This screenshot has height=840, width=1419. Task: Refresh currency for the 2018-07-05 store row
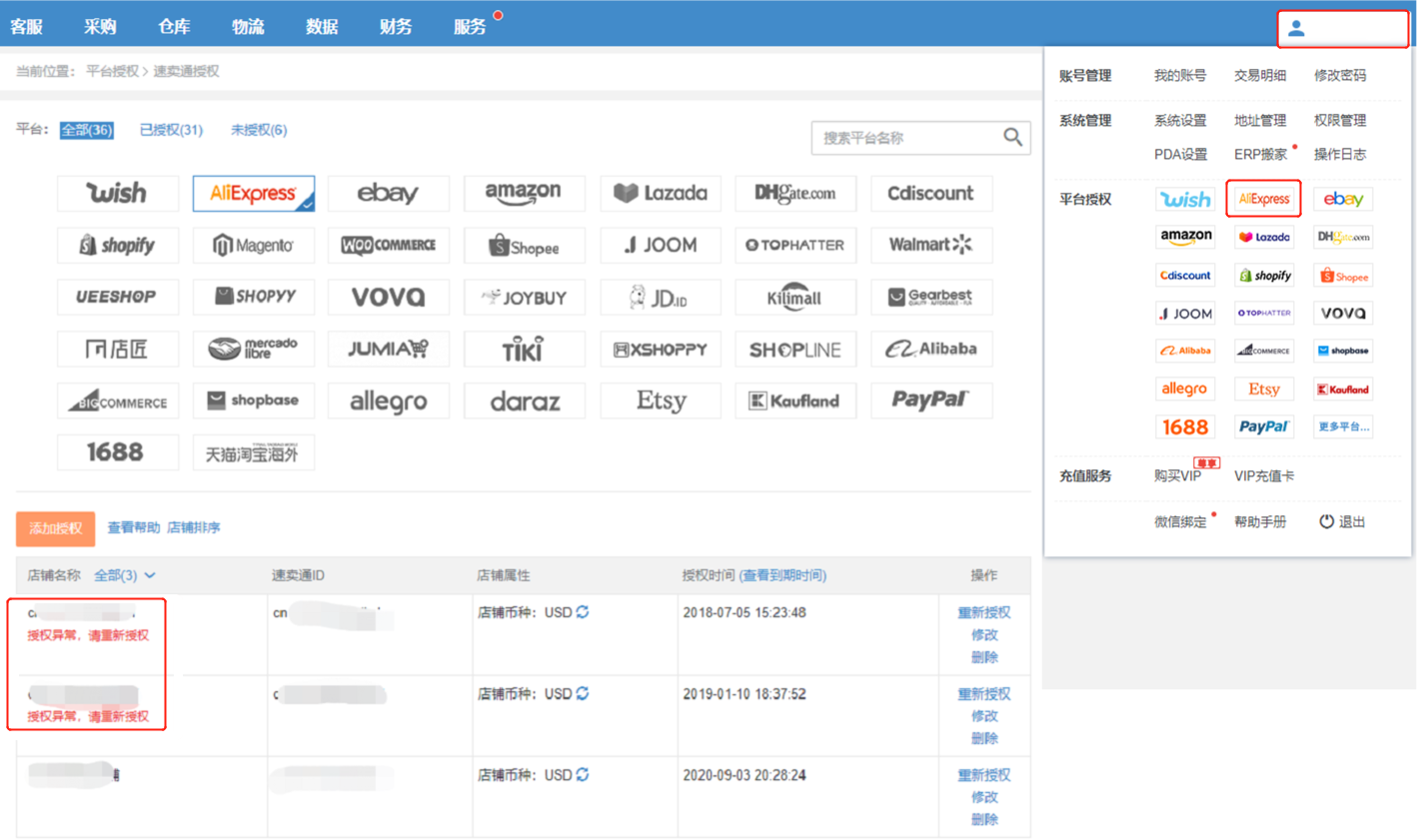583,612
